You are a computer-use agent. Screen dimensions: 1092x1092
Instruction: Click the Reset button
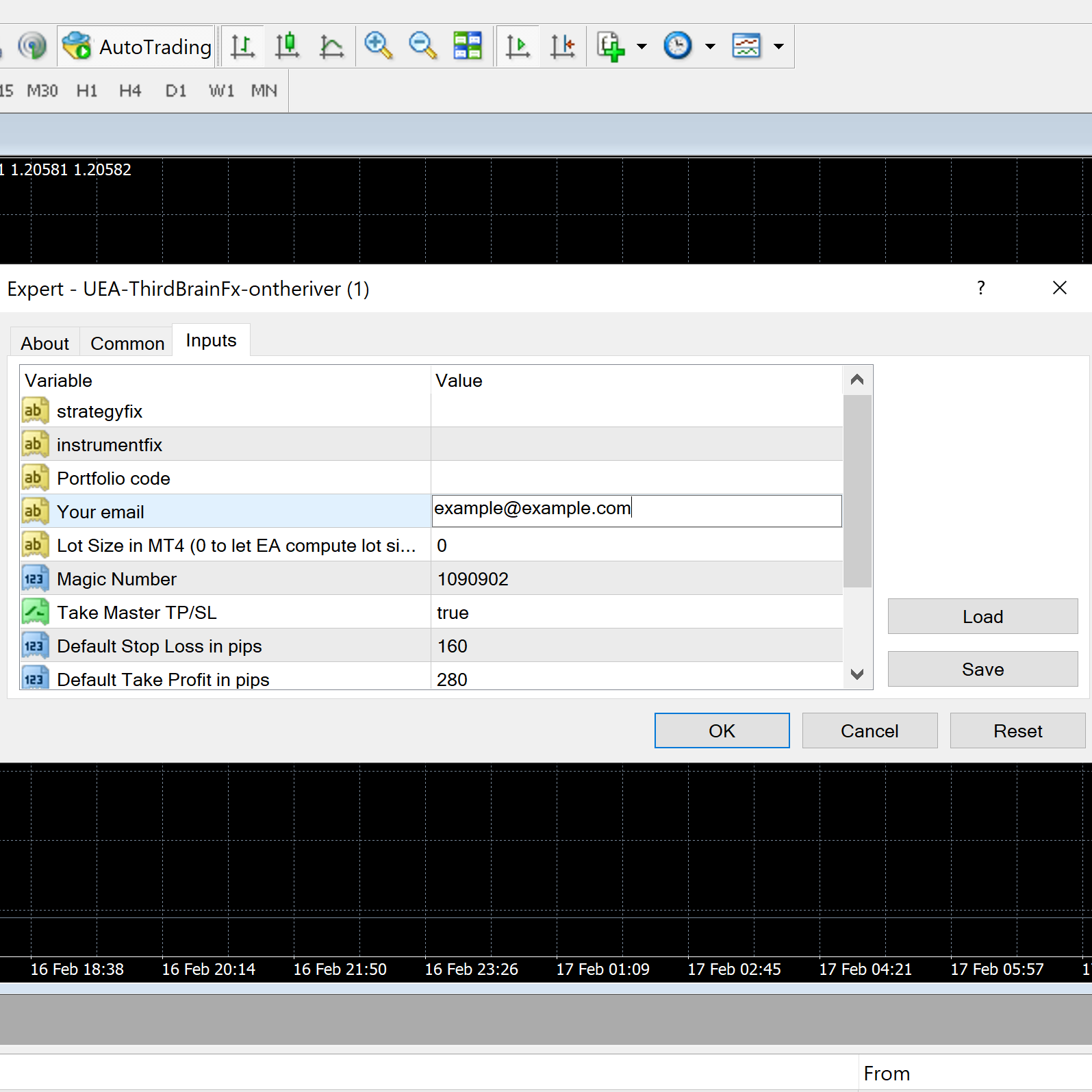[1017, 731]
